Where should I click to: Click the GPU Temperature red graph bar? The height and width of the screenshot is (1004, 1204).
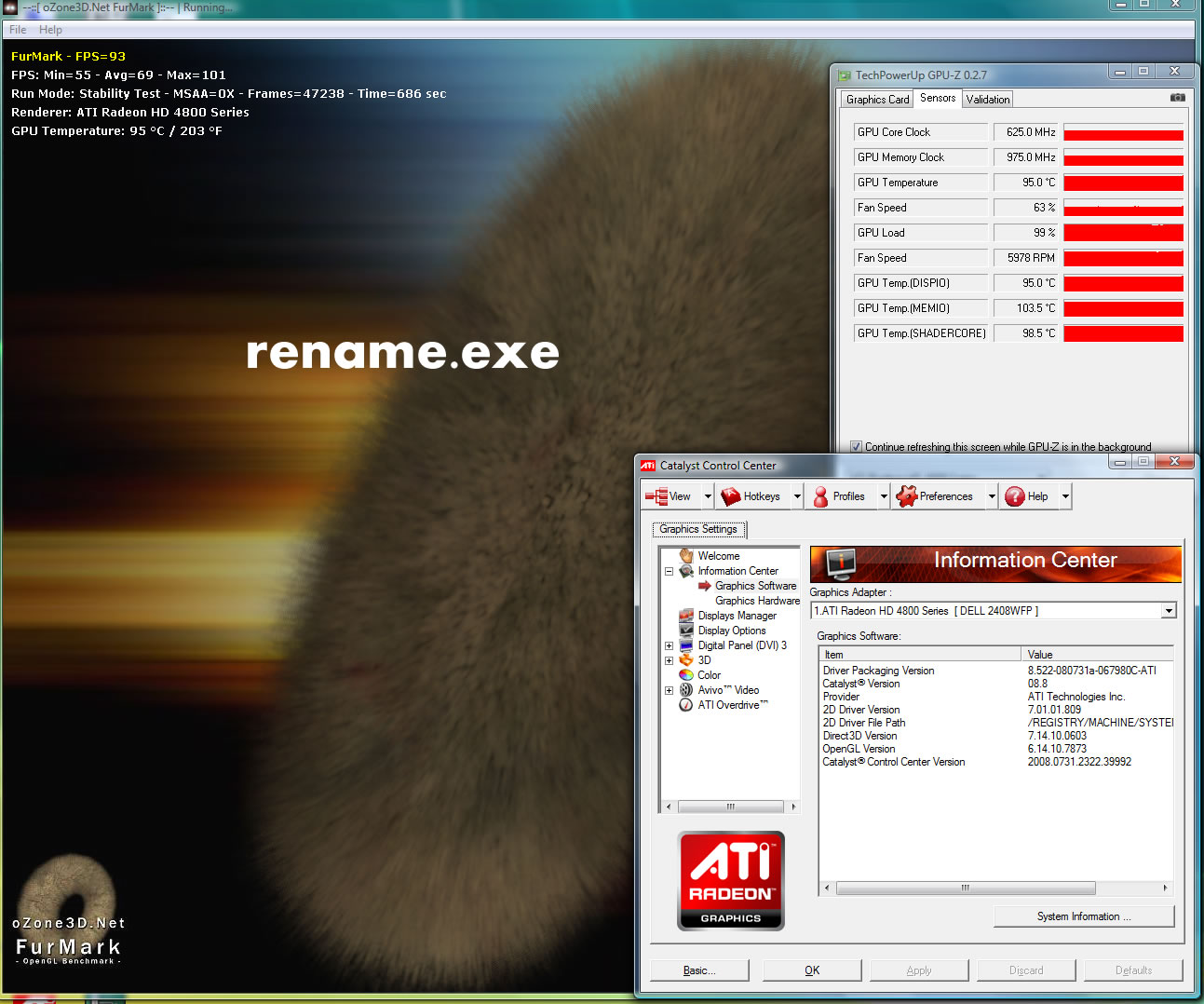tap(1123, 183)
